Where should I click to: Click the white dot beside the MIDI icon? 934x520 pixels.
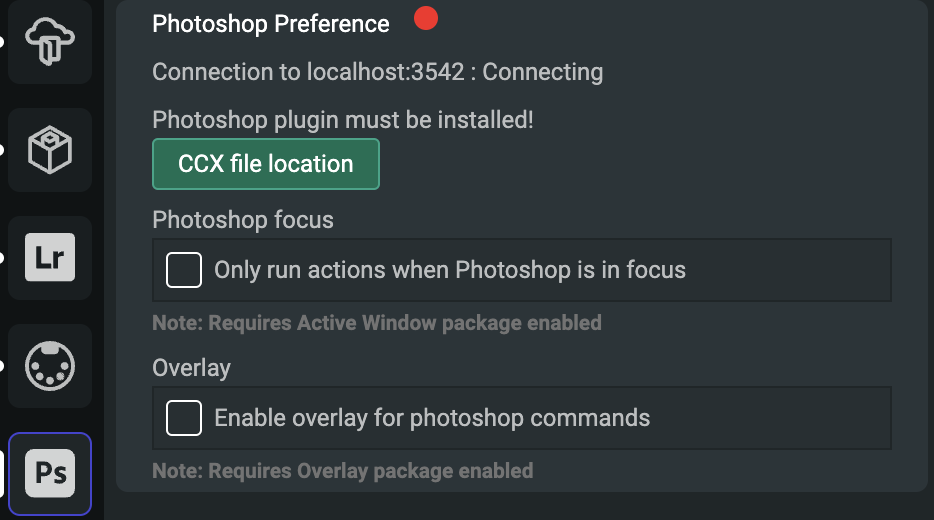click(x=2, y=366)
